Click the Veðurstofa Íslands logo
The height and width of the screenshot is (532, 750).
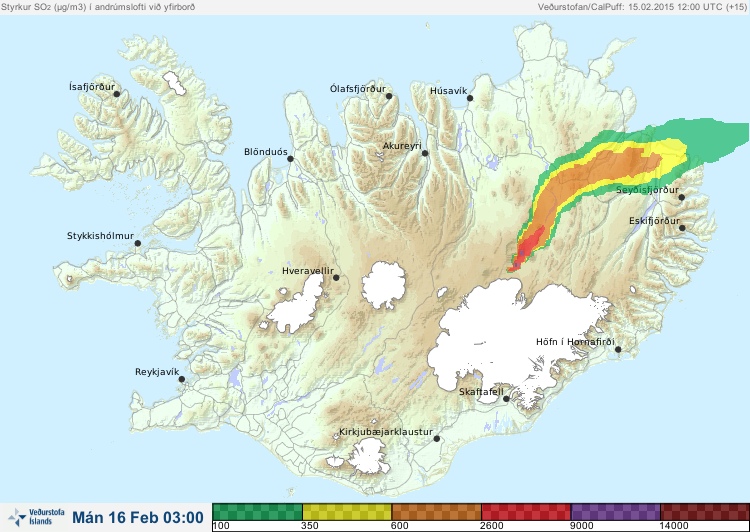click(36, 517)
